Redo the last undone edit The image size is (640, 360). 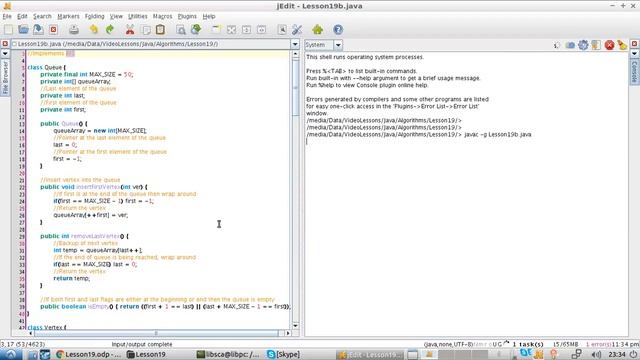(109, 30)
